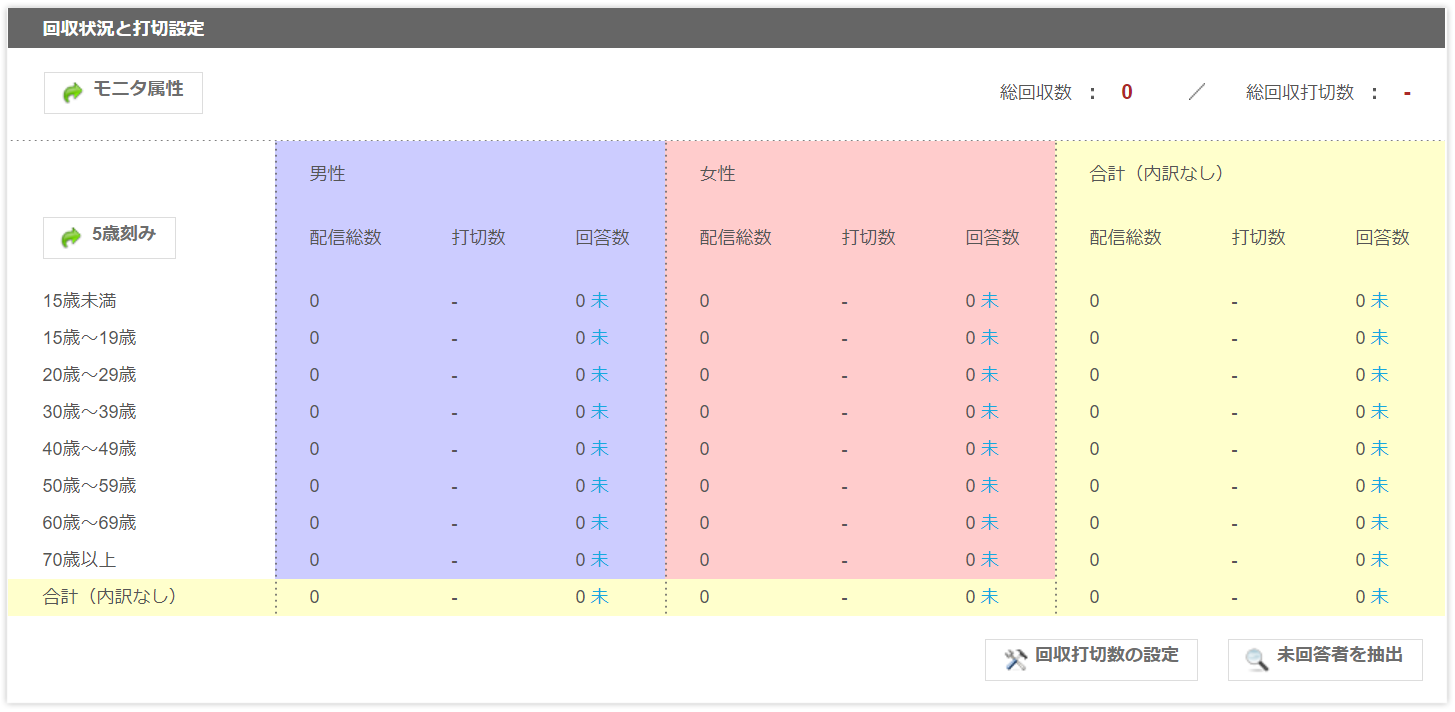
Task: Open 未 link for 女性 60歳～69歳
Action: click(x=989, y=523)
